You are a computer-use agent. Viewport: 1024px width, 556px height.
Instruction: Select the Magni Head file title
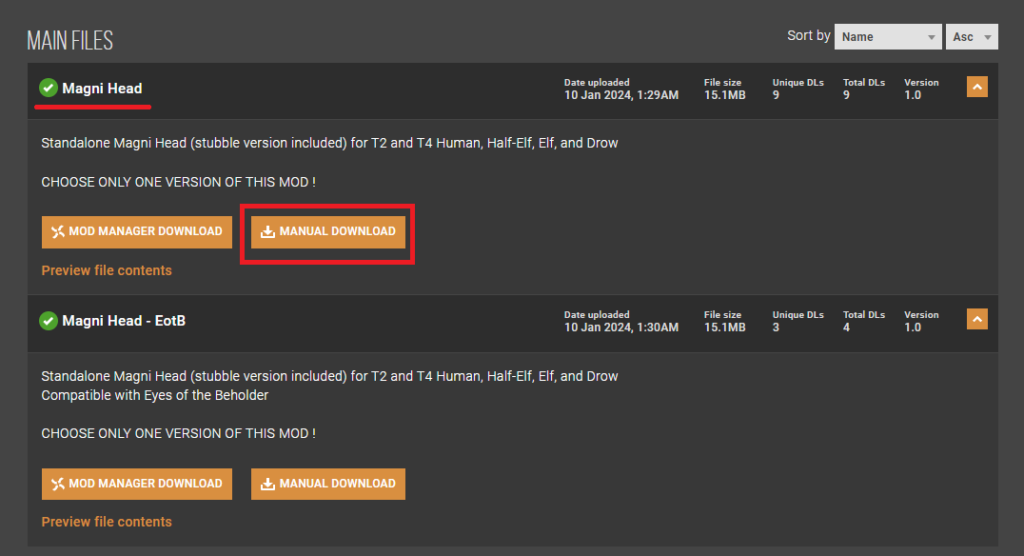coord(102,89)
